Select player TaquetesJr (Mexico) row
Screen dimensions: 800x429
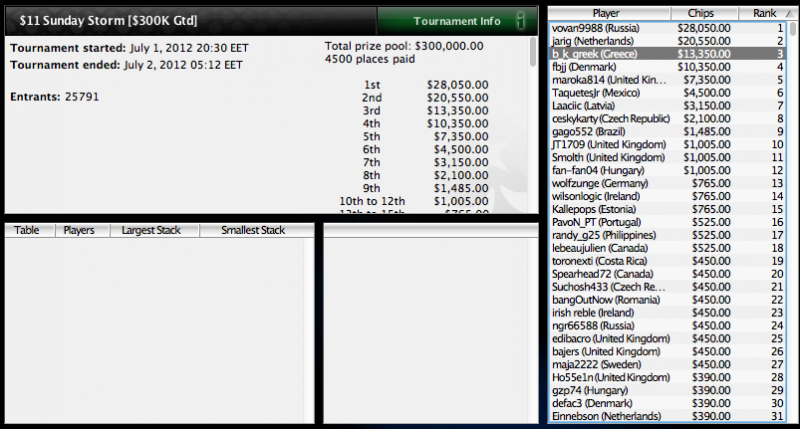click(668, 93)
